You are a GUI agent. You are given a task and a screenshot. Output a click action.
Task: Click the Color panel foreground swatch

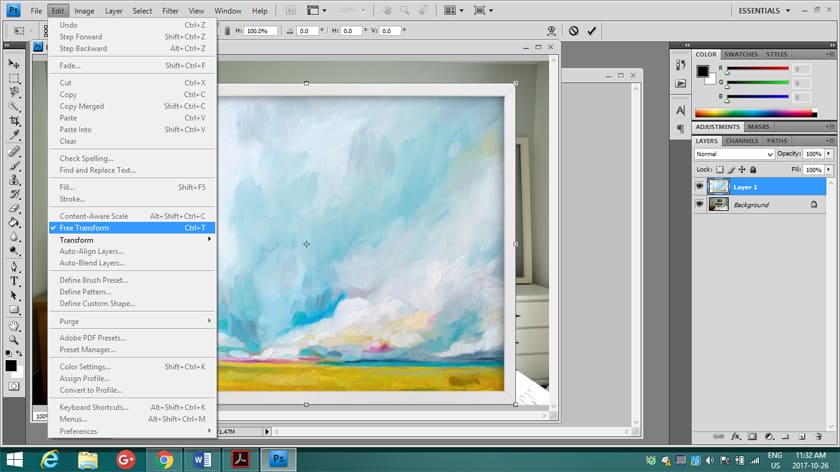coord(702,71)
